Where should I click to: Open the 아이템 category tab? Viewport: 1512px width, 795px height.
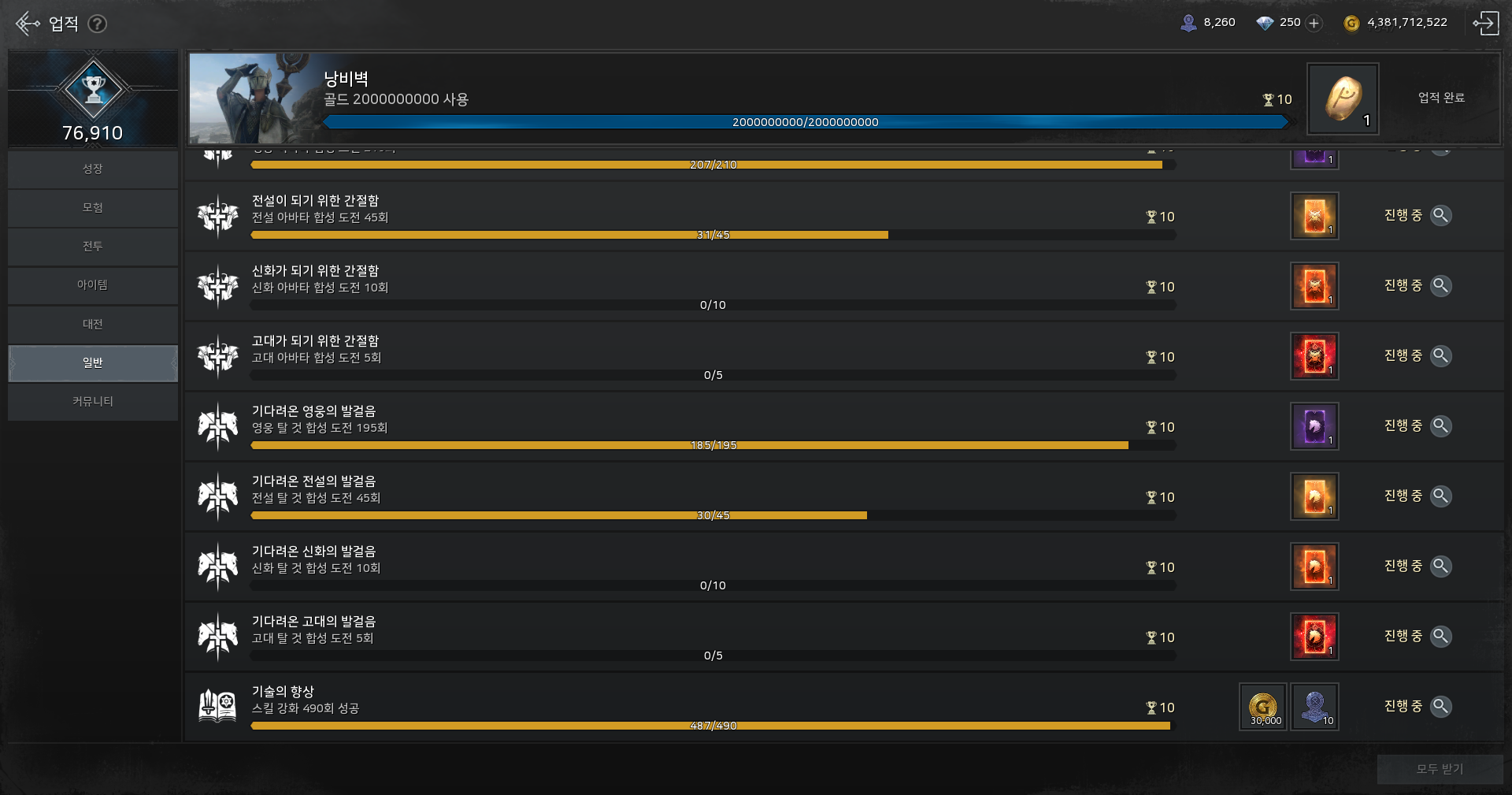pos(93,285)
